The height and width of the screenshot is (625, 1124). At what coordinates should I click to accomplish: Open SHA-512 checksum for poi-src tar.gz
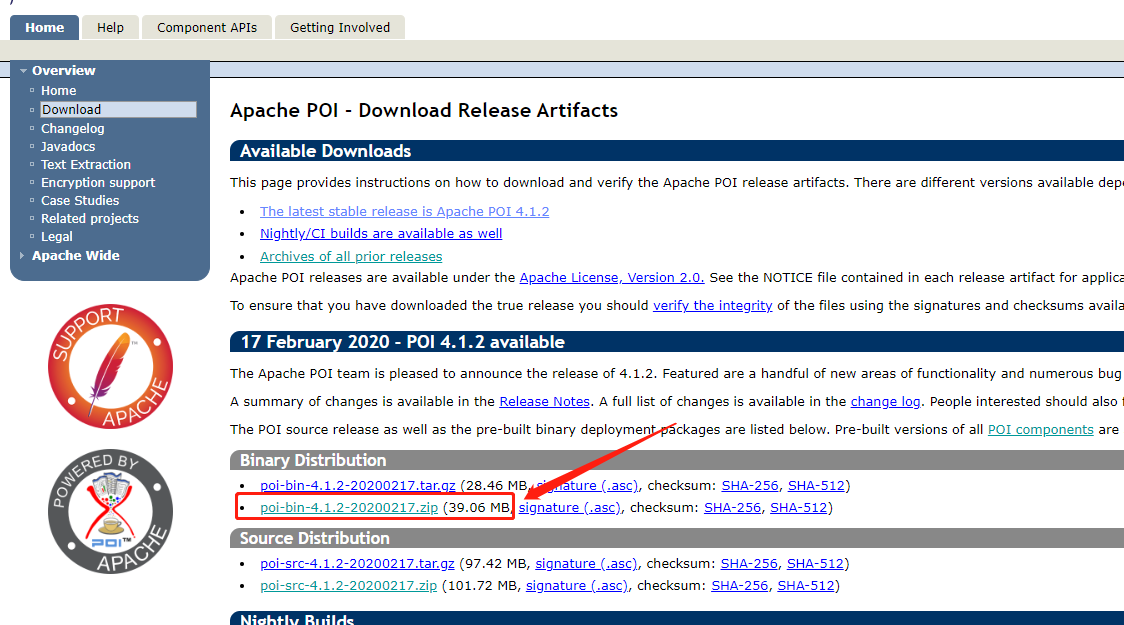pos(815,563)
